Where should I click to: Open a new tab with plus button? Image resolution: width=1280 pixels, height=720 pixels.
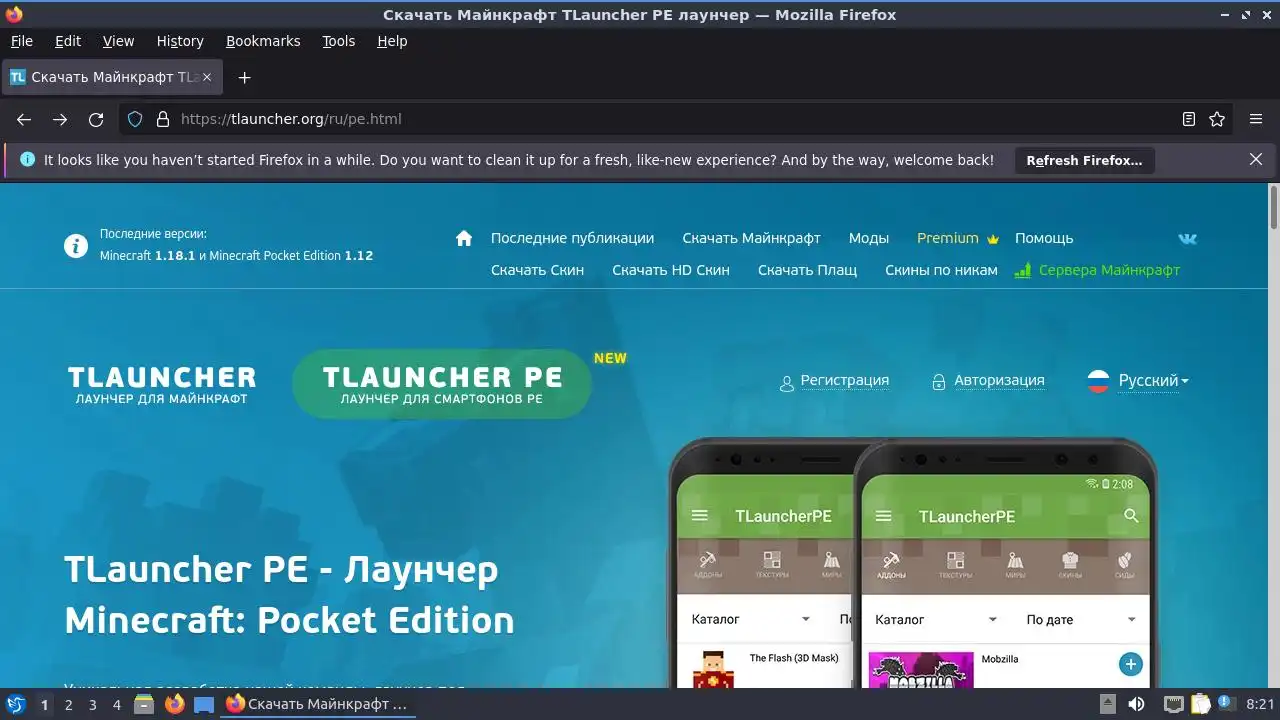244,77
